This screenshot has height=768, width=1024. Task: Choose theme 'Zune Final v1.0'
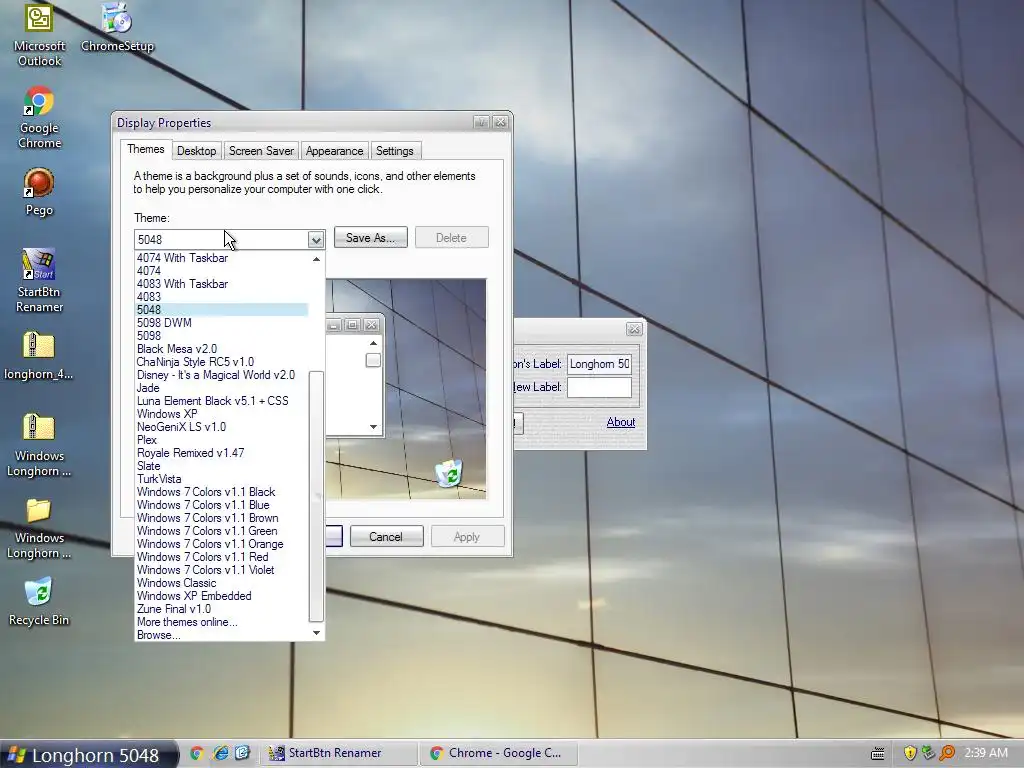[221, 609]
